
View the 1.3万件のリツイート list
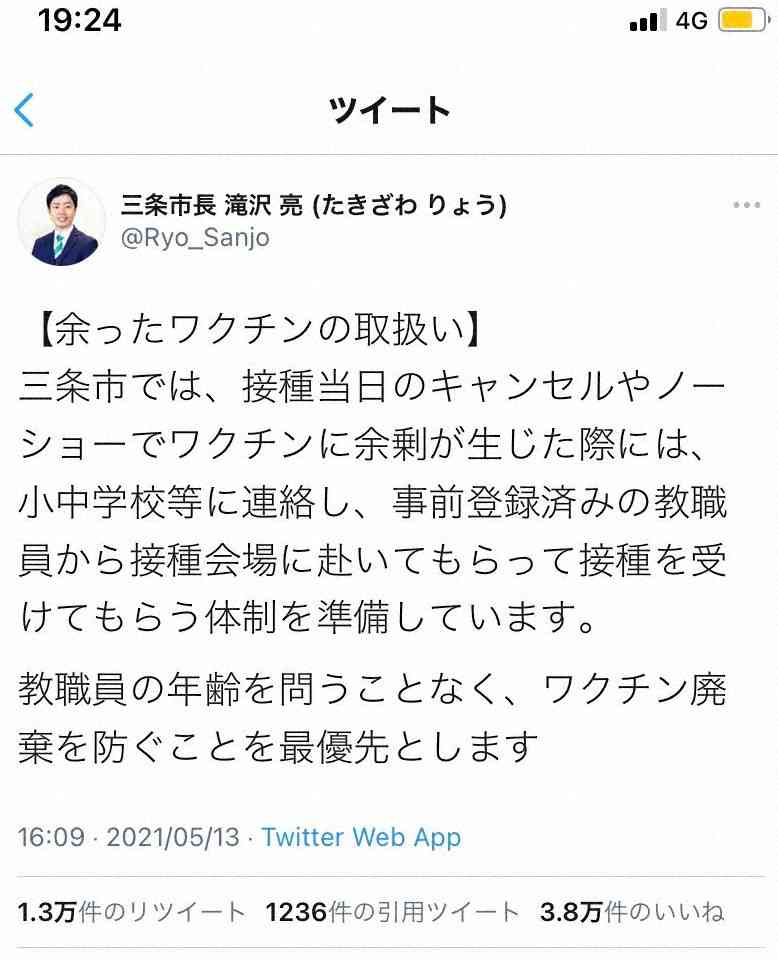(x=132, y=912)
